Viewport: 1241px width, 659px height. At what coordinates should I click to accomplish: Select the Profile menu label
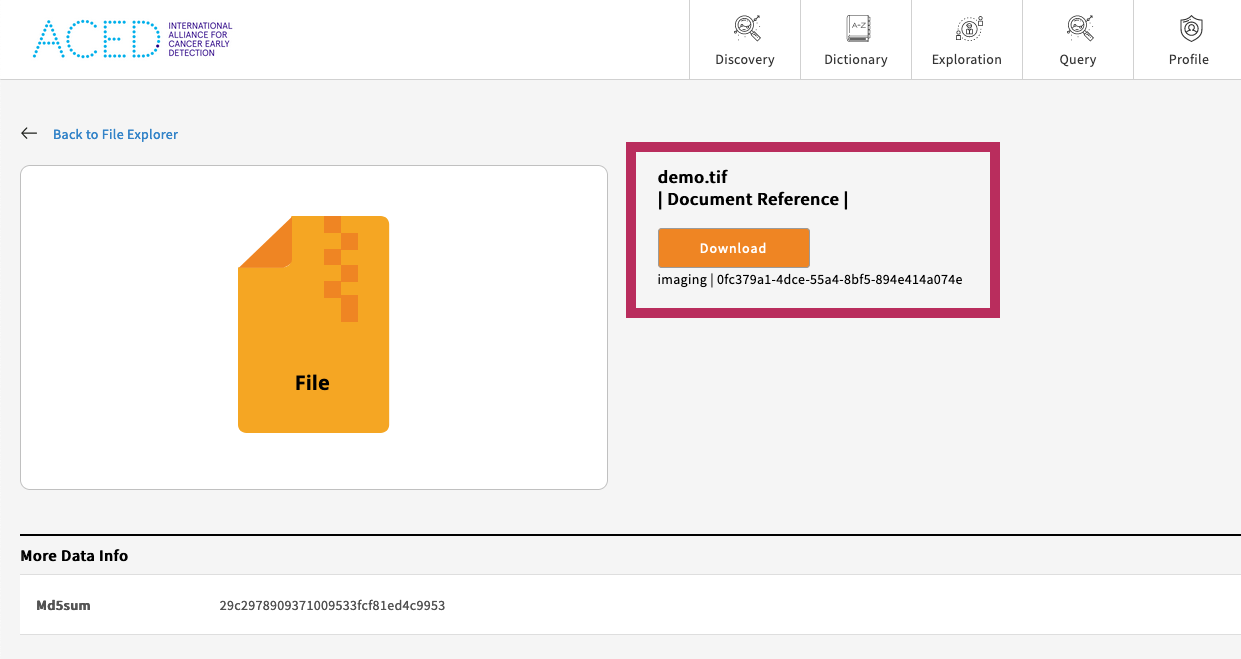(x=1189, y=60)
